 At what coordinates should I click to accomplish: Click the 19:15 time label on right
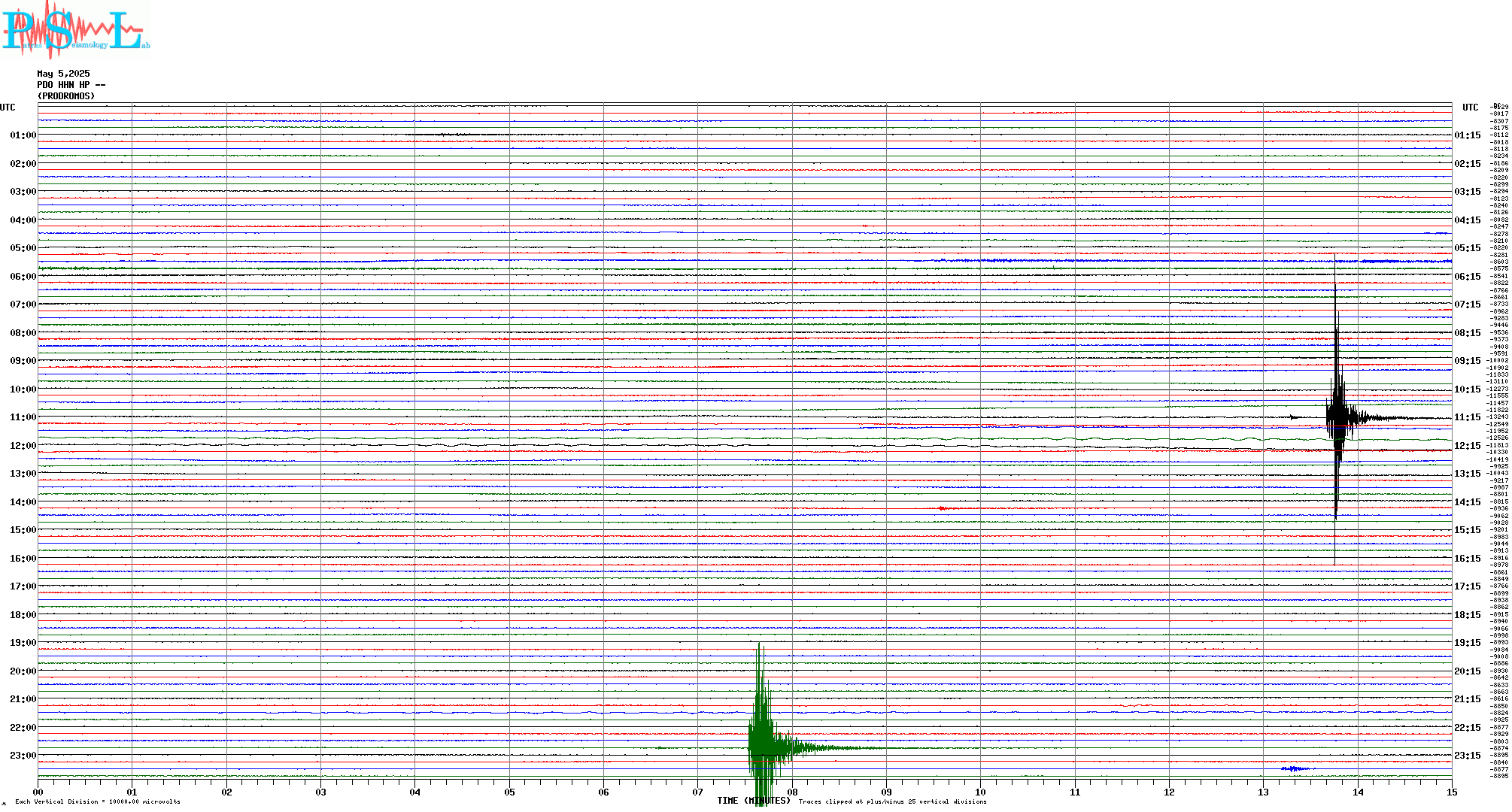pos(1467,643)
